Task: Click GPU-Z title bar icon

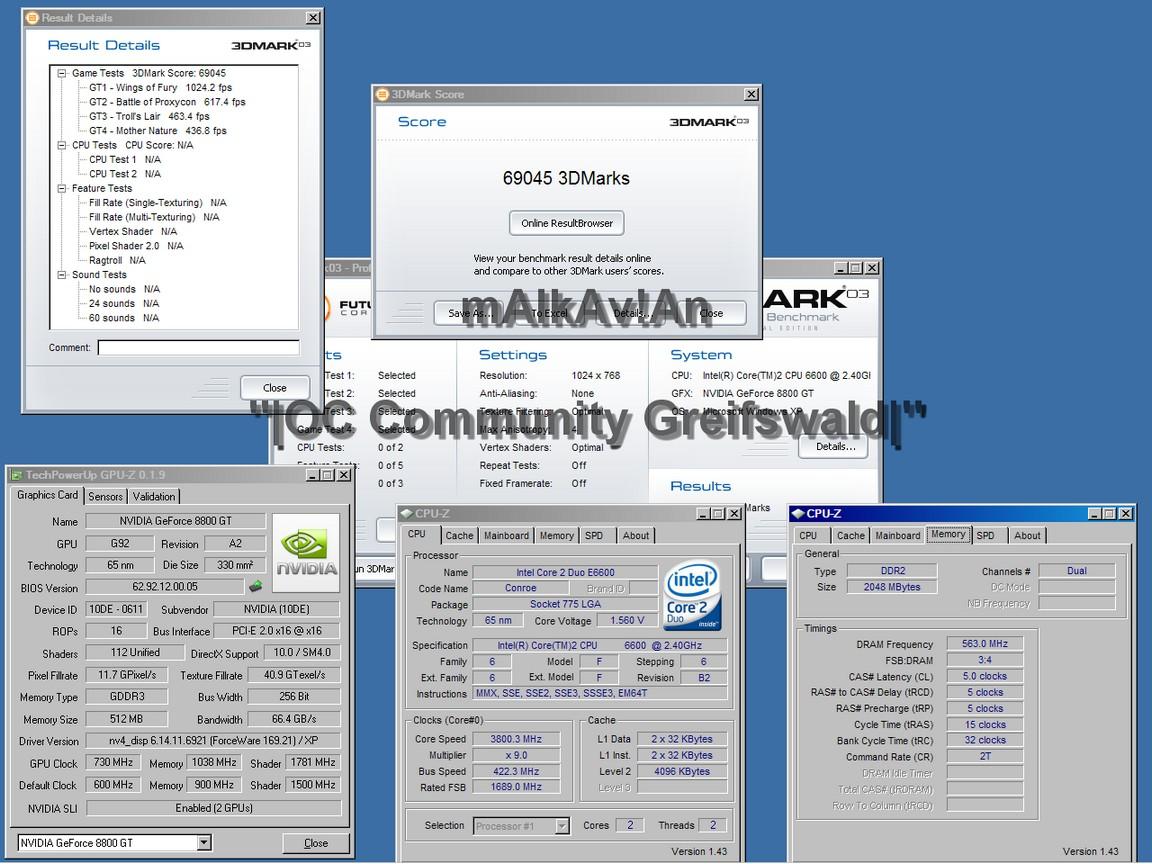Action: point(16,475)
